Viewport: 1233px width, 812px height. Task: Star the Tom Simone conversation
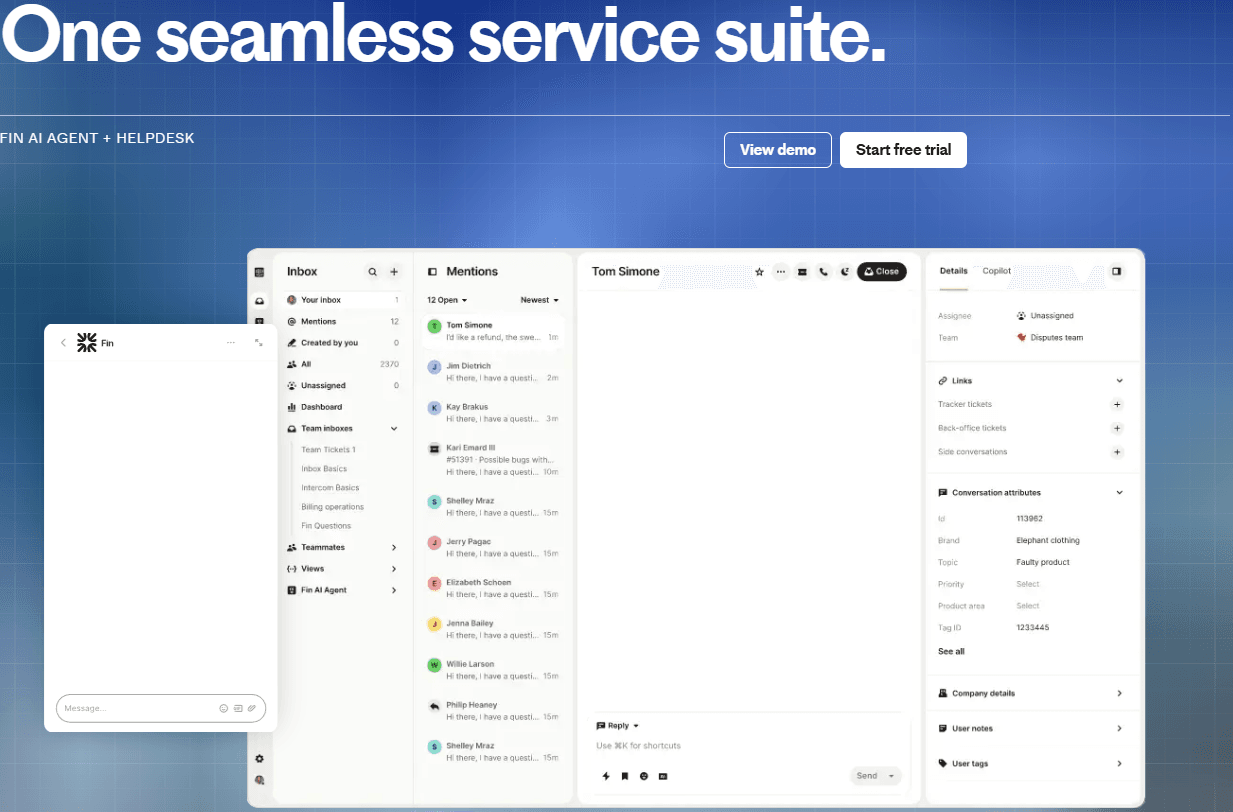[x=759, y=272]
